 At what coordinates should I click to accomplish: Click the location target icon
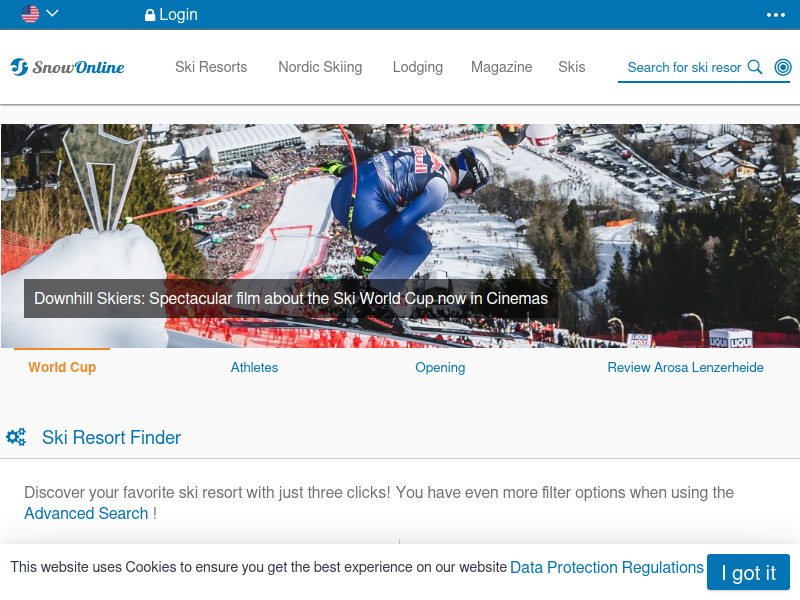(783, 67)
